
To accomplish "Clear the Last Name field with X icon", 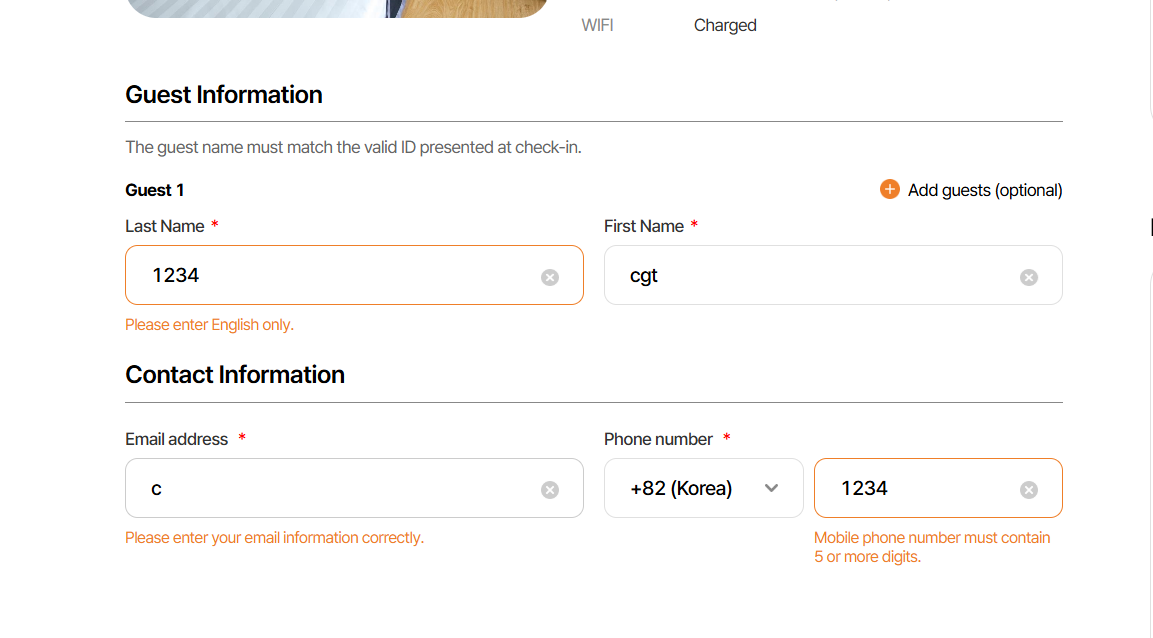I will pos(550,277).
